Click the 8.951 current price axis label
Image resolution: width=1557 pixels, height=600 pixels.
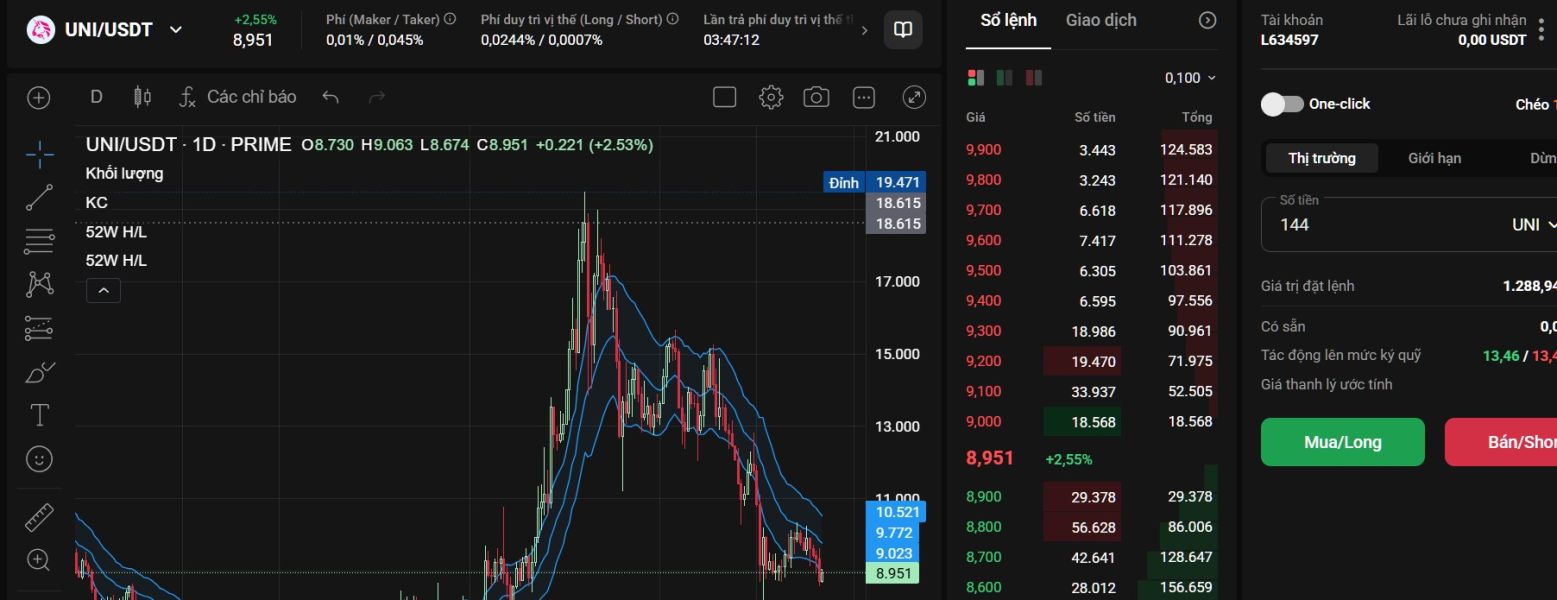pyautogui.click(x=892, y=573)
